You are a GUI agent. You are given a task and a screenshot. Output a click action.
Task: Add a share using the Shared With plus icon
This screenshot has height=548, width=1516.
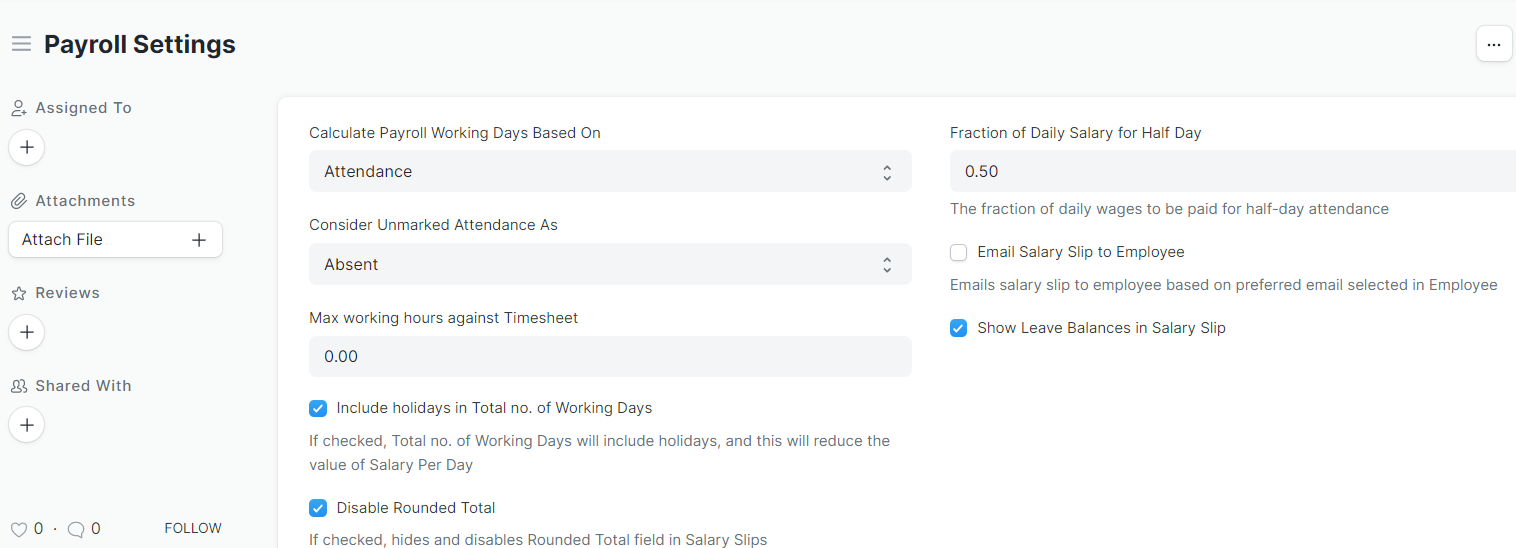click(x=27, y=425)
